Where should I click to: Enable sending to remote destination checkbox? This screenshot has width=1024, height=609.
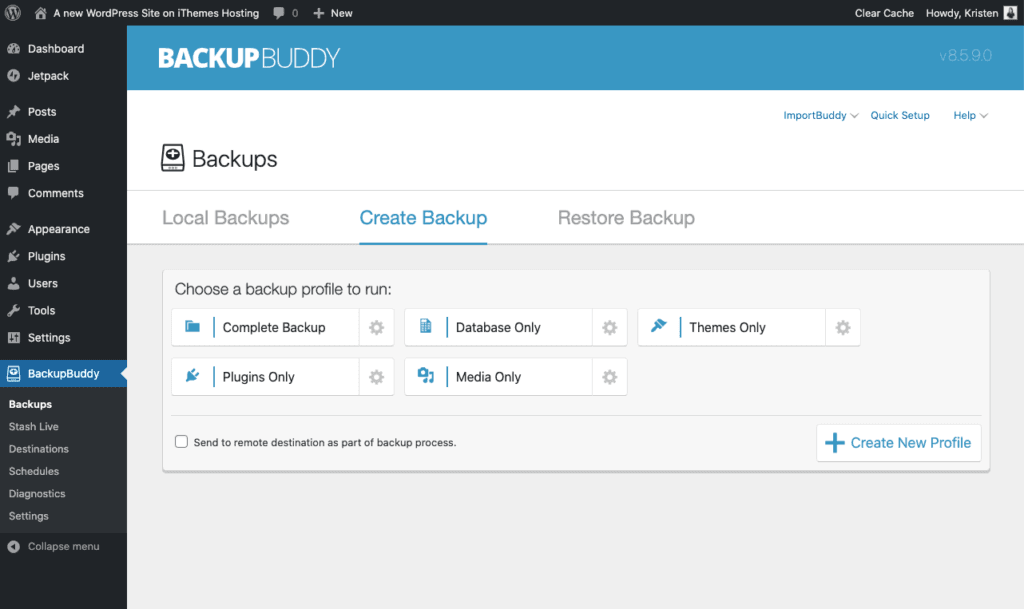(x=181, y=441)
